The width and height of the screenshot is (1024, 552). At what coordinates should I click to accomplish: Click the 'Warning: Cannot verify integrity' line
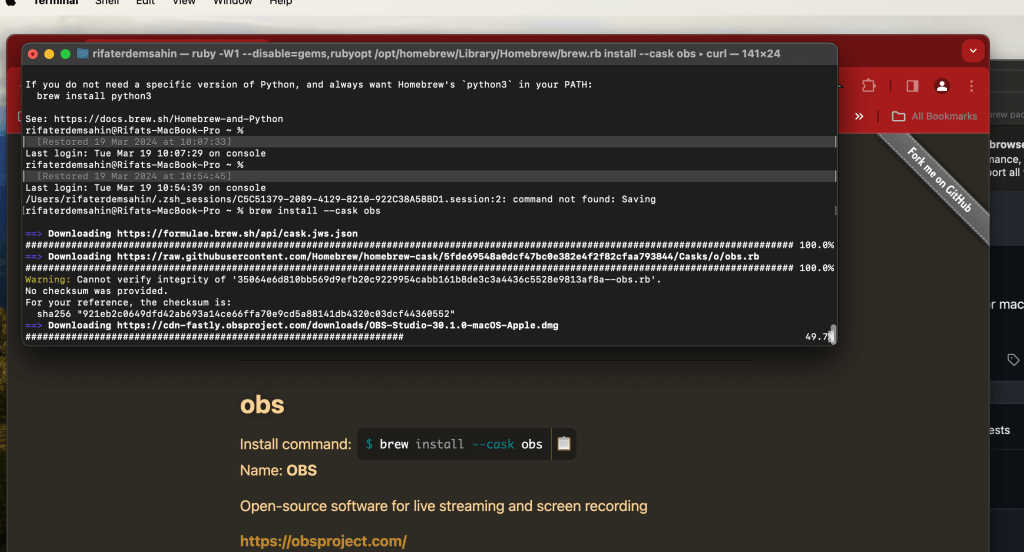(344, 280)
